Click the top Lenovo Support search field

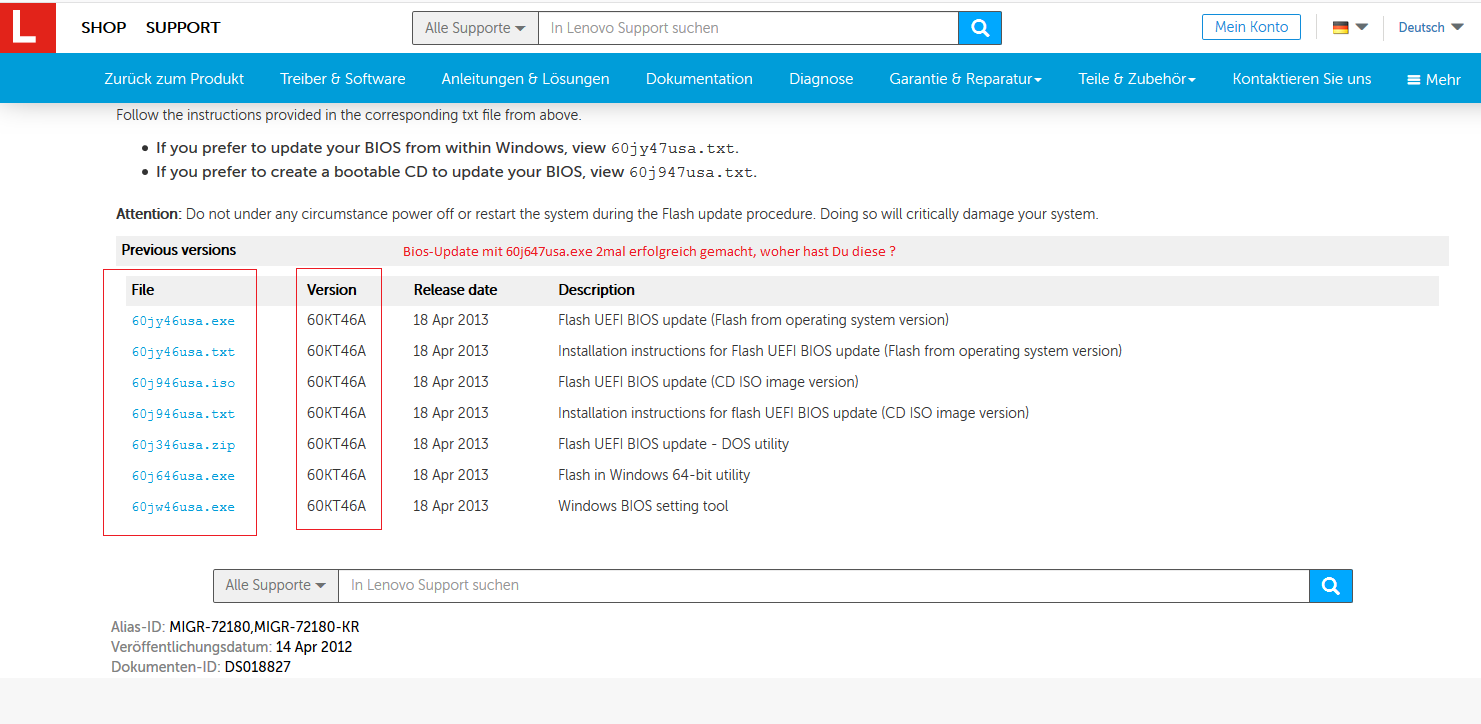(748, 28)
